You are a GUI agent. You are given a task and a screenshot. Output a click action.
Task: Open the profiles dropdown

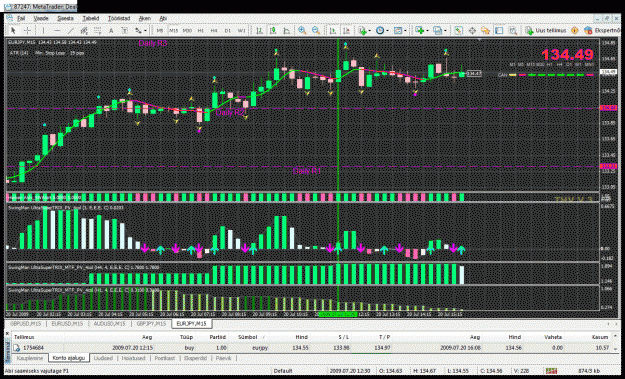tap(439, 30)
